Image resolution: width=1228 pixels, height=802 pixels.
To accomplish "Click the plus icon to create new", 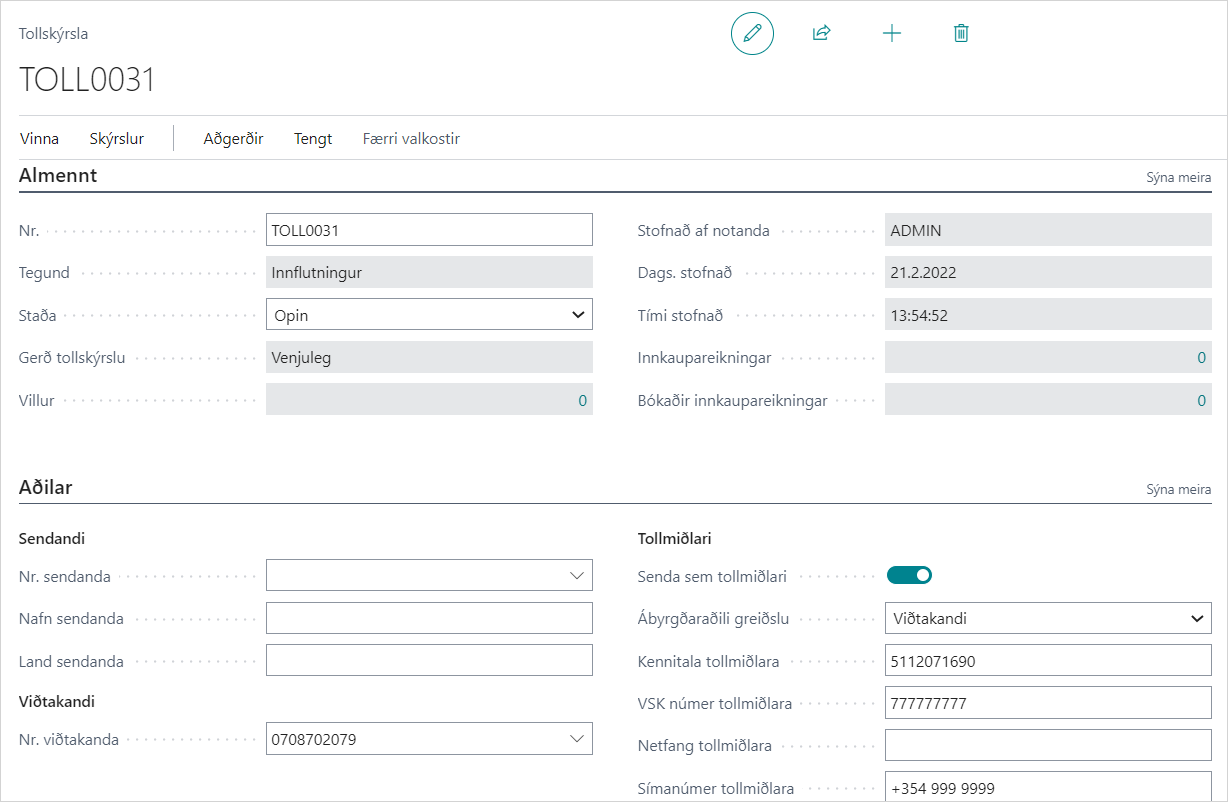I will pyautogui.click(x=891, y=33).
